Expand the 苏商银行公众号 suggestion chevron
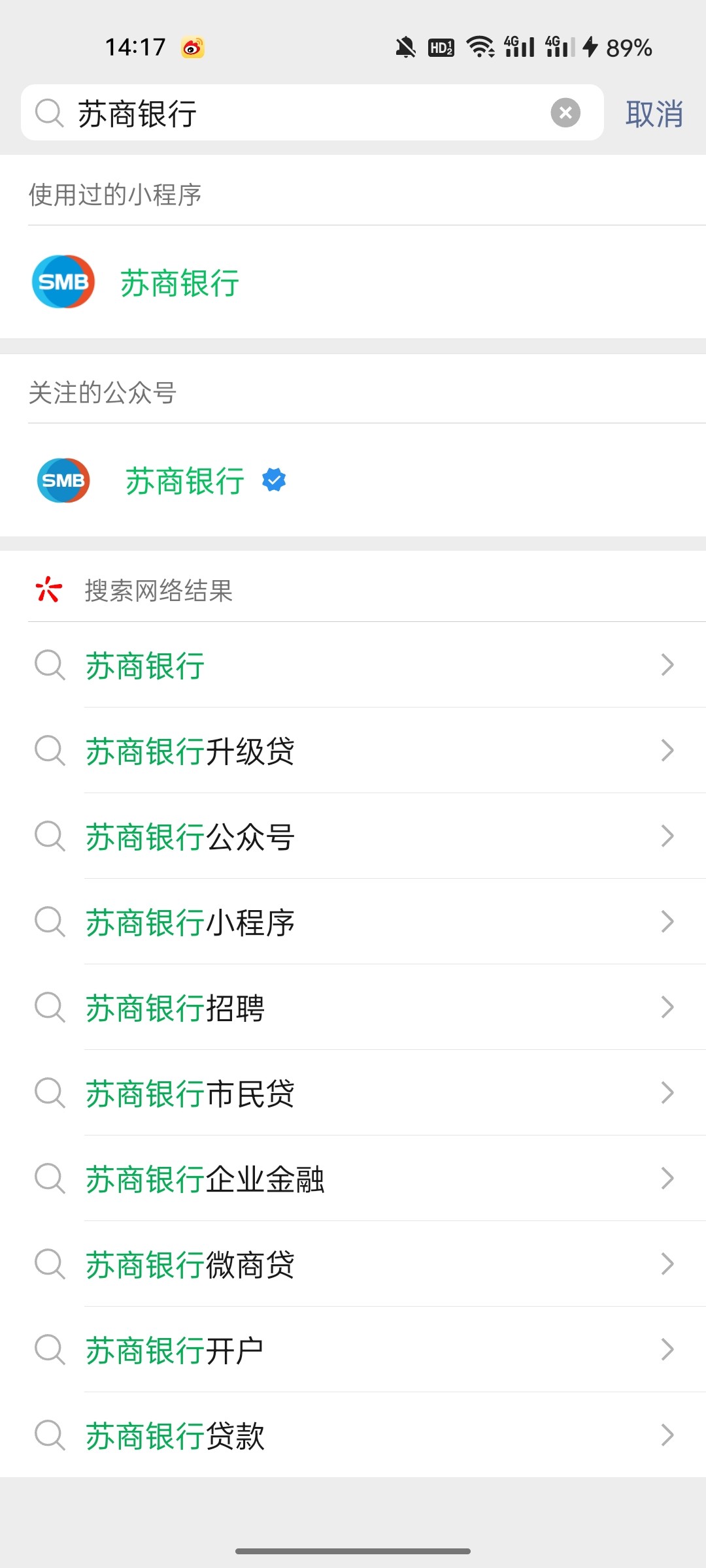The height and width of the screenshot is (1568, 706). coord(667,836)
